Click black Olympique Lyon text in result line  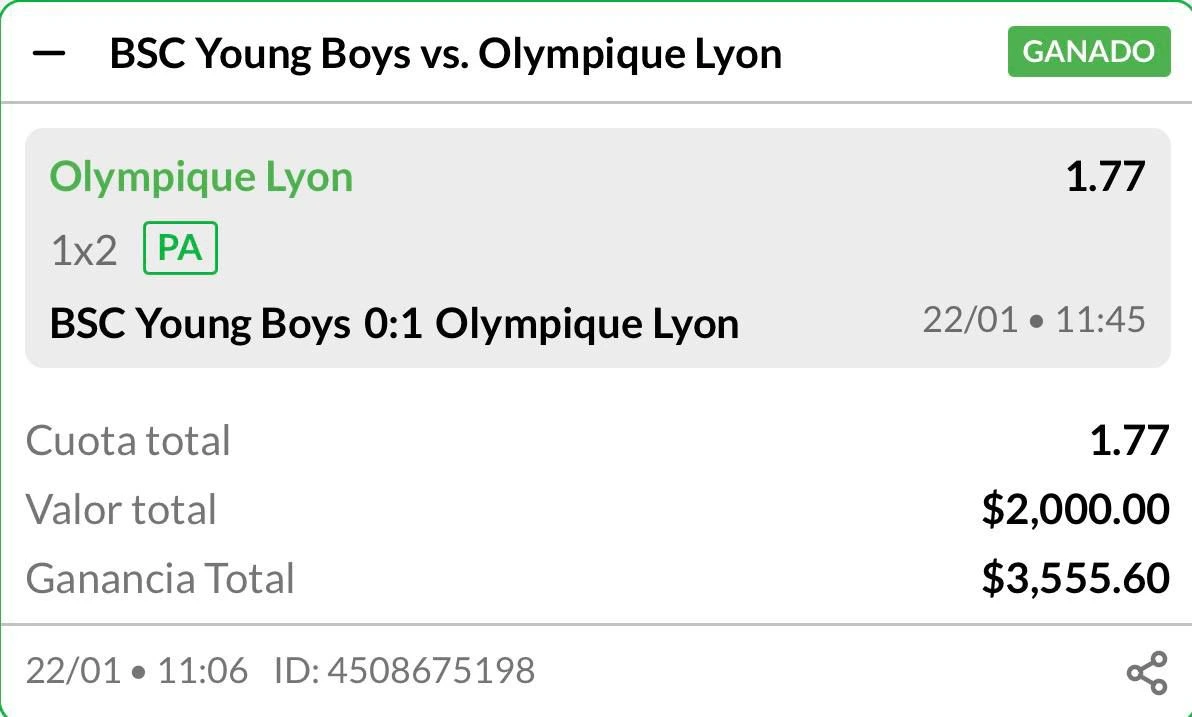[587, 324]
